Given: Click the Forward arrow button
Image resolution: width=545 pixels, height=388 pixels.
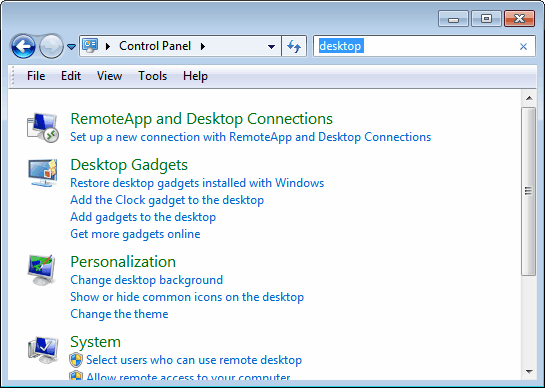Looking at the screenshot, I should click(51, 46).
